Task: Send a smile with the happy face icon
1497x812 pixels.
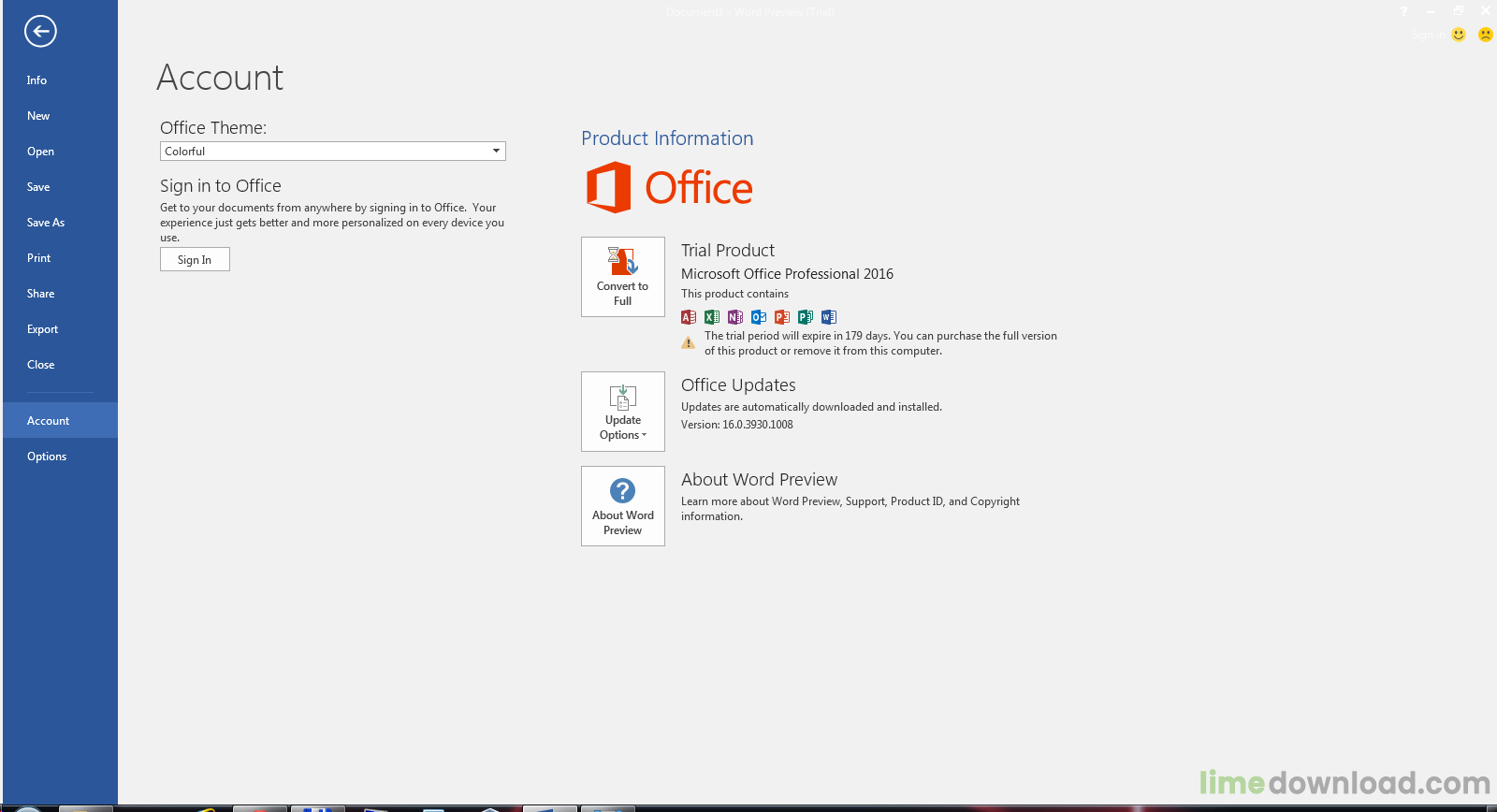Action: point(1459,35)
